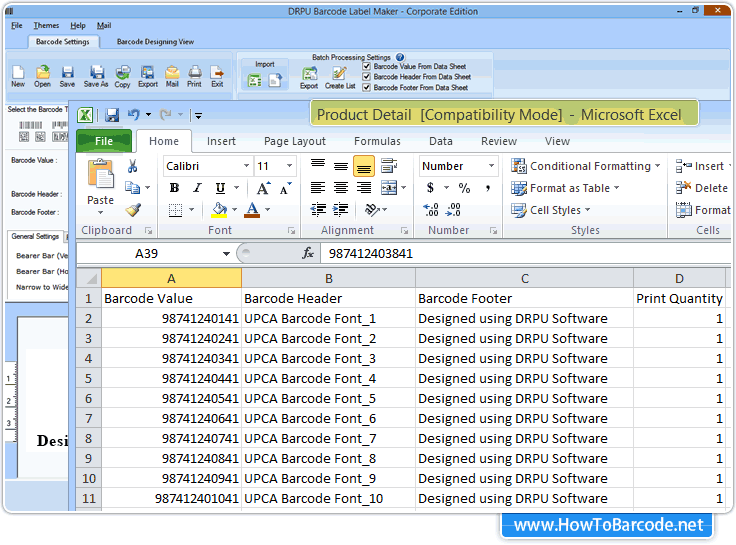The height and width of the screenshot is (545, 736).
Task: Click Create List icon
Action: 339,74
